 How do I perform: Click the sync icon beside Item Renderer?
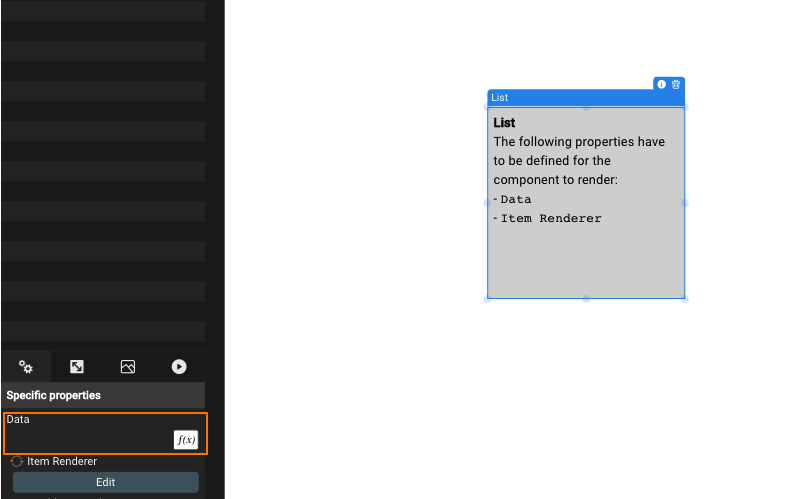coord(17,461)
